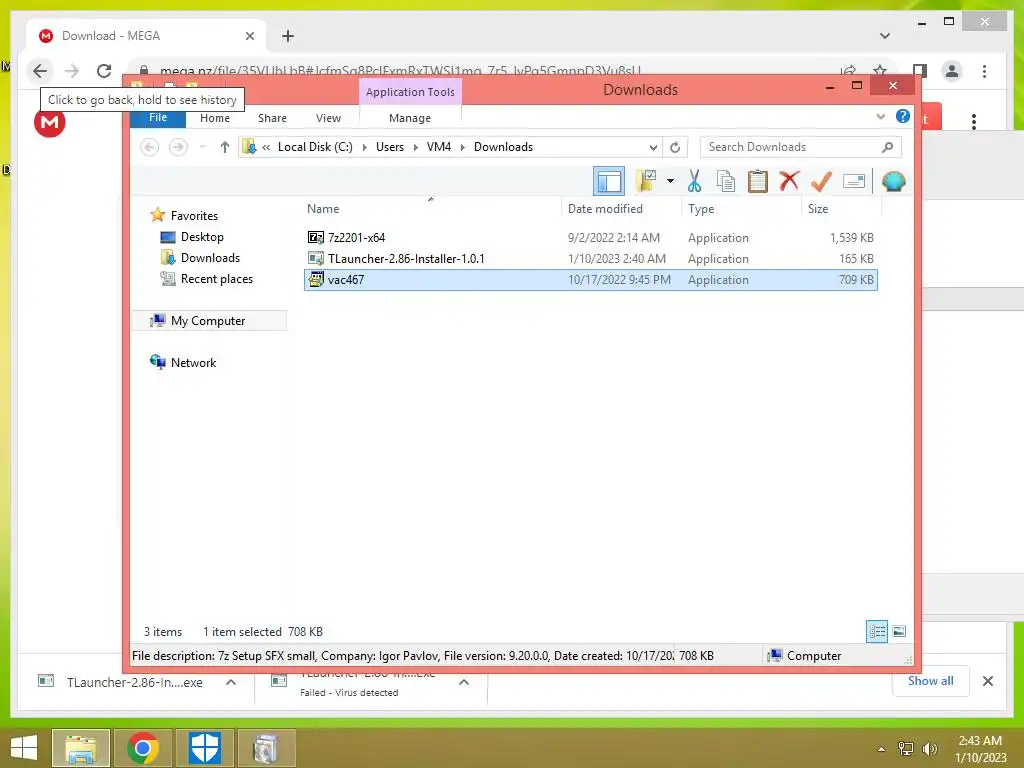Open options for TLauncher-2.86-In....exe download
Viewport: 1024px width, 768px height.
click(231, 682)
